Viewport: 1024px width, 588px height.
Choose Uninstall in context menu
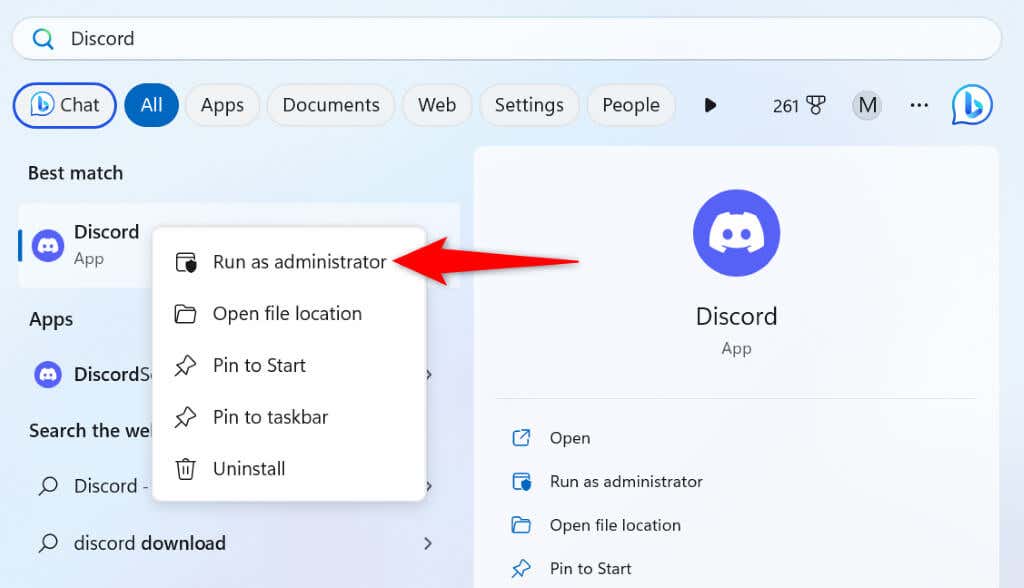pos(289,468)
